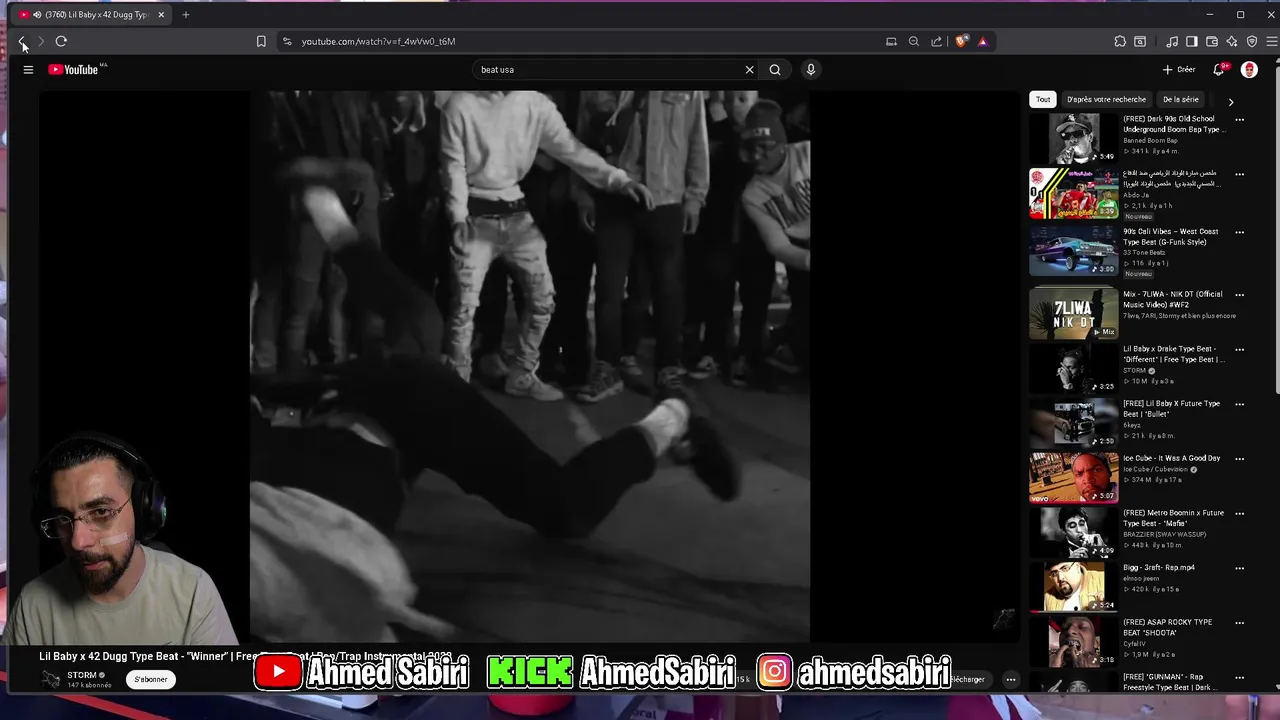
Task: Open options for 90's Cali Vibes video
Action: (1239, 232)
